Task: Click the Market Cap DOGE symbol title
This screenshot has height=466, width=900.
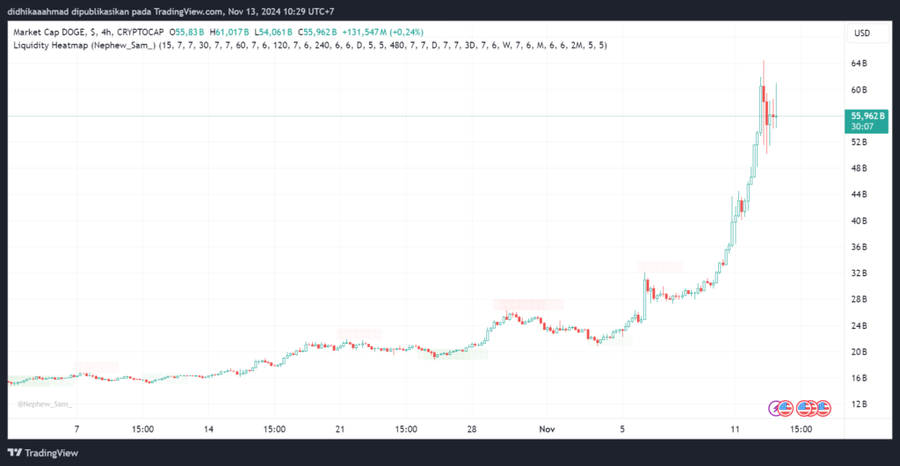Action: tap(59, 32)
